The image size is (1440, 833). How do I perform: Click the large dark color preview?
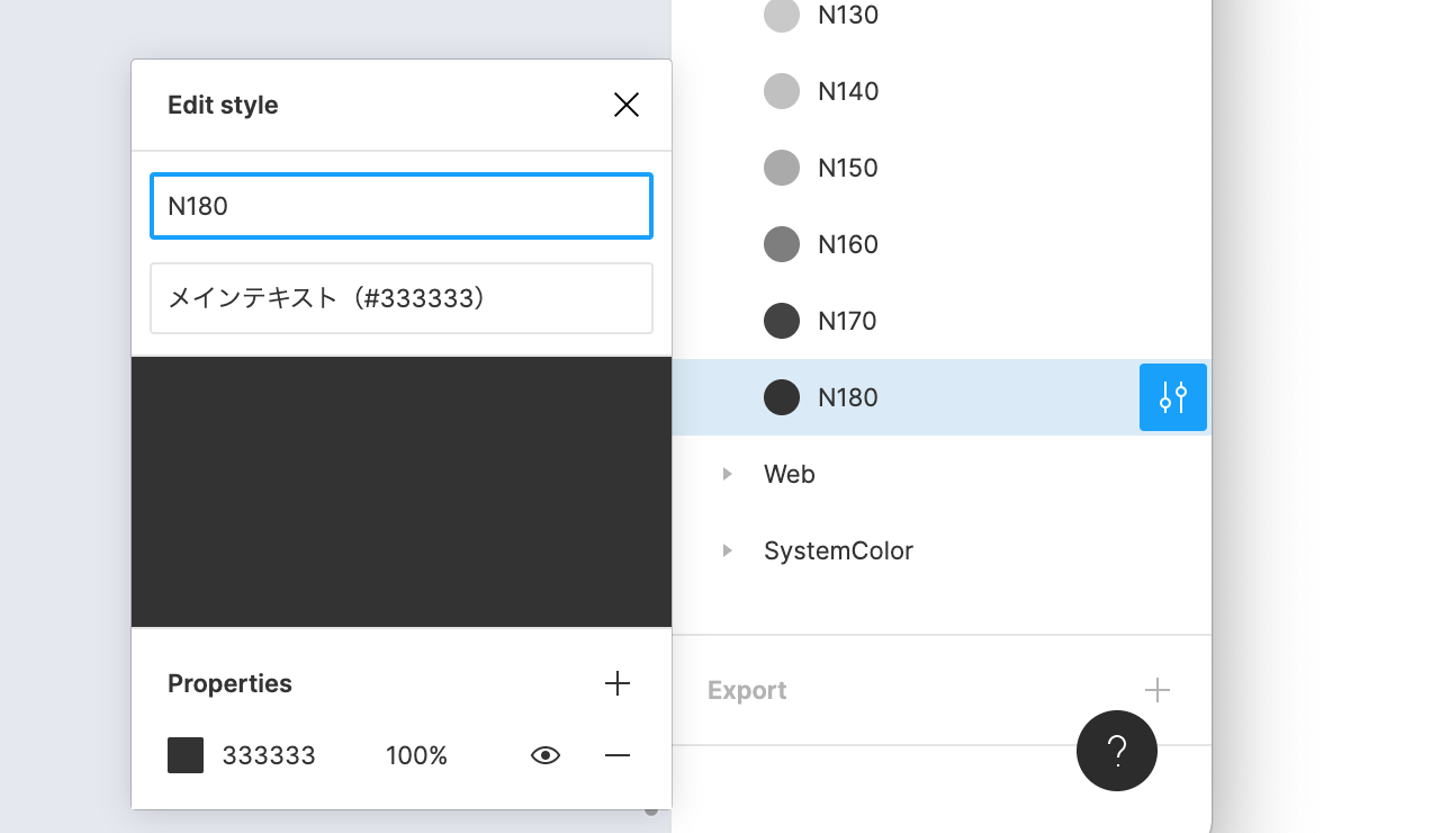tap(401, 492)
